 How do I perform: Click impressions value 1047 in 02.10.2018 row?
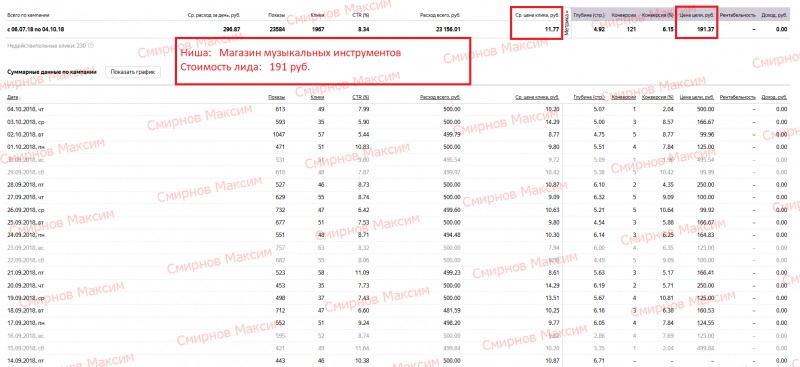point(279,135)
